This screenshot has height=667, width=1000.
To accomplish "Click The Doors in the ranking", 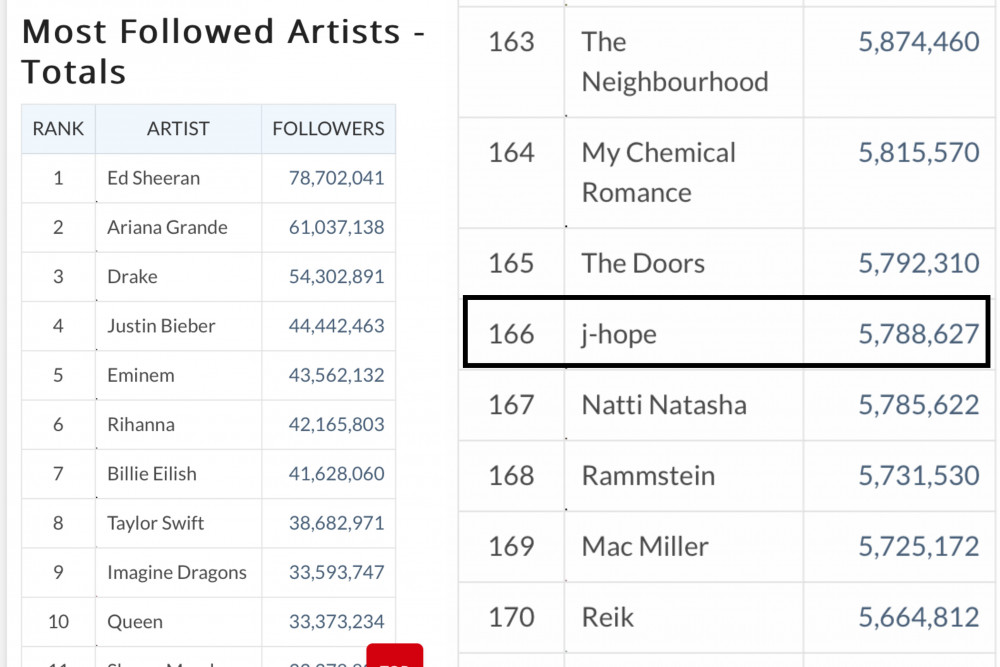I will click(643, 263).
